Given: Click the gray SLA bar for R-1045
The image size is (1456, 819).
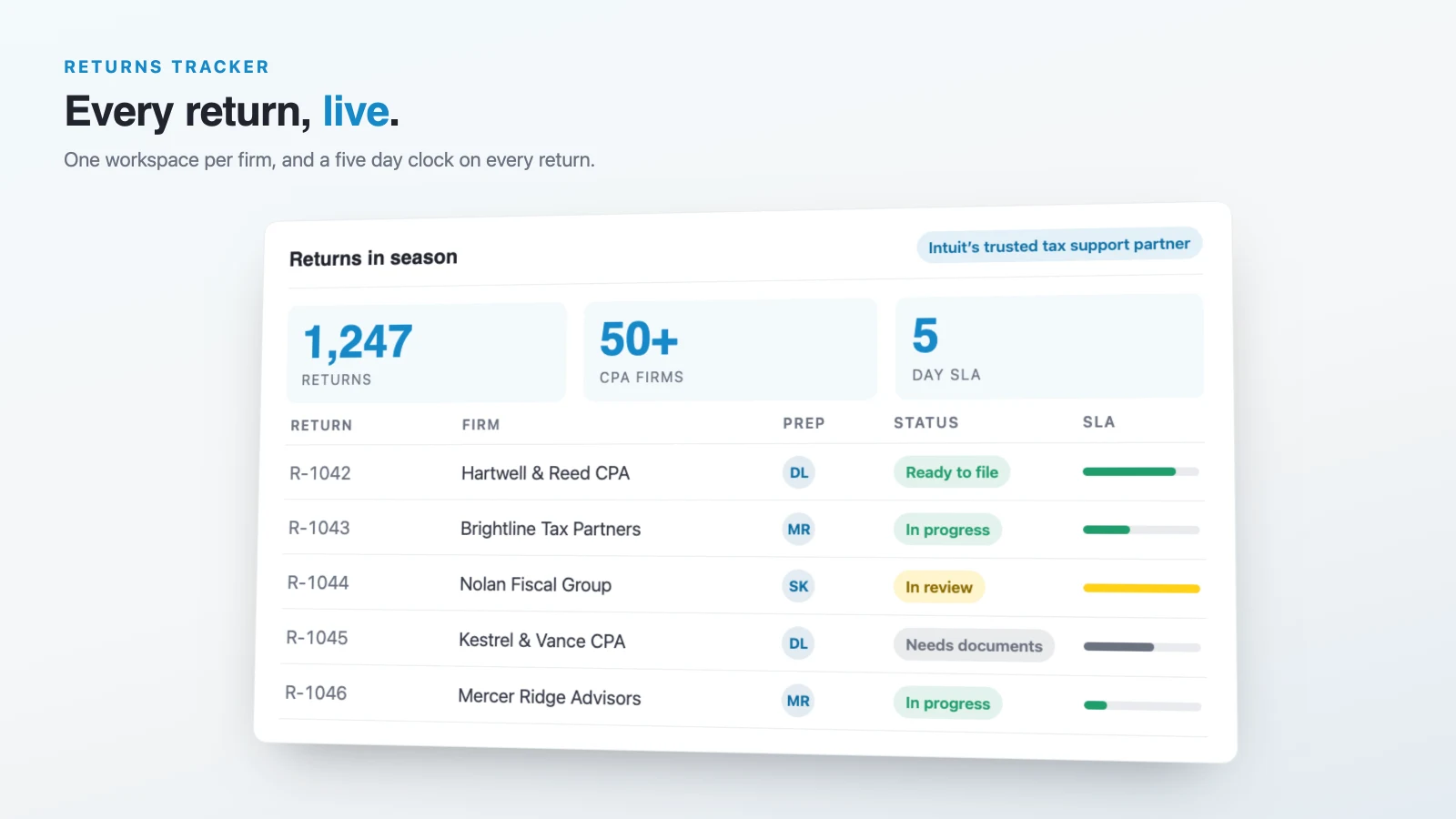Looking at the screenshot, I should [x=1142, y=647].
